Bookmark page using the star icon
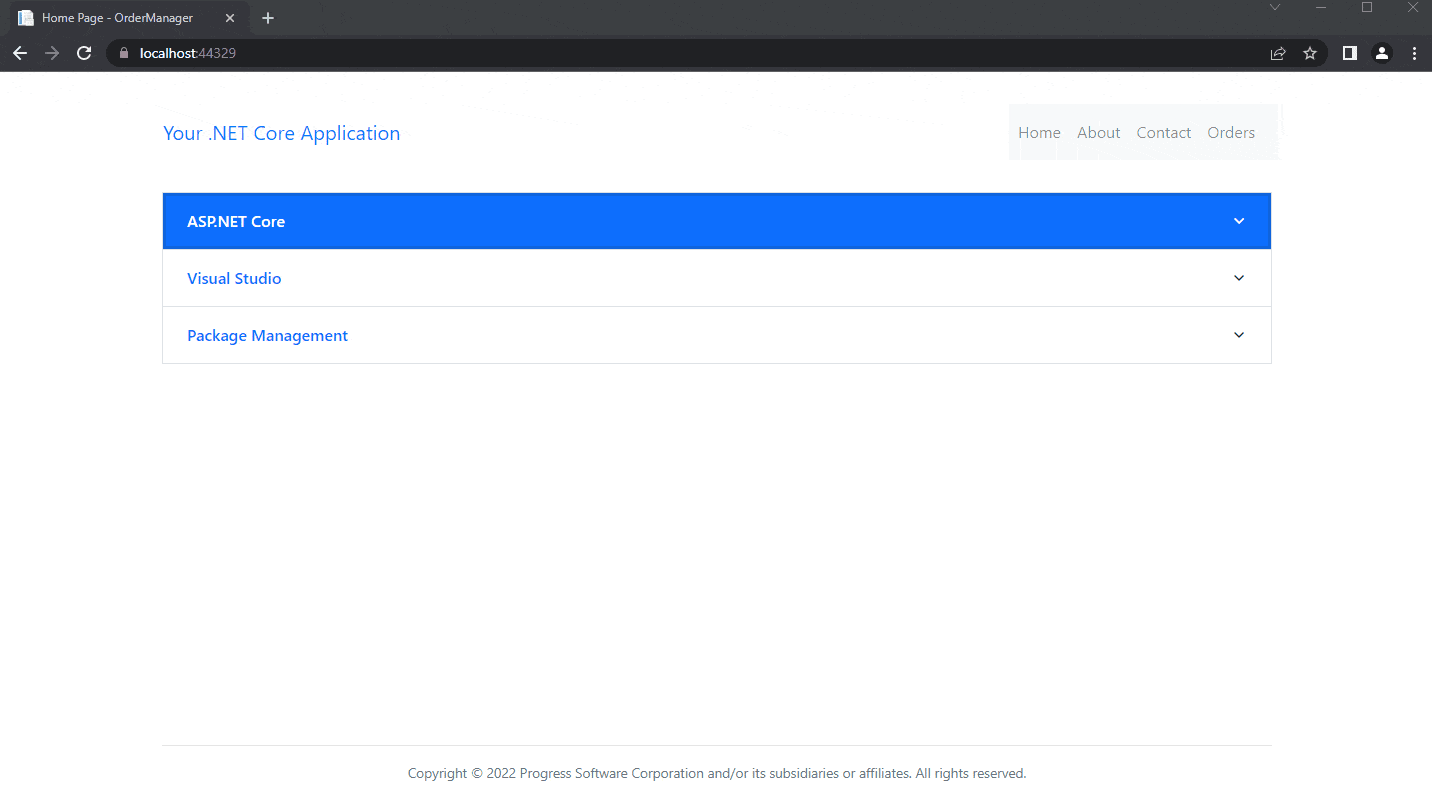Viewport: 1432px width, 791px height. (x=1310, y=53)
